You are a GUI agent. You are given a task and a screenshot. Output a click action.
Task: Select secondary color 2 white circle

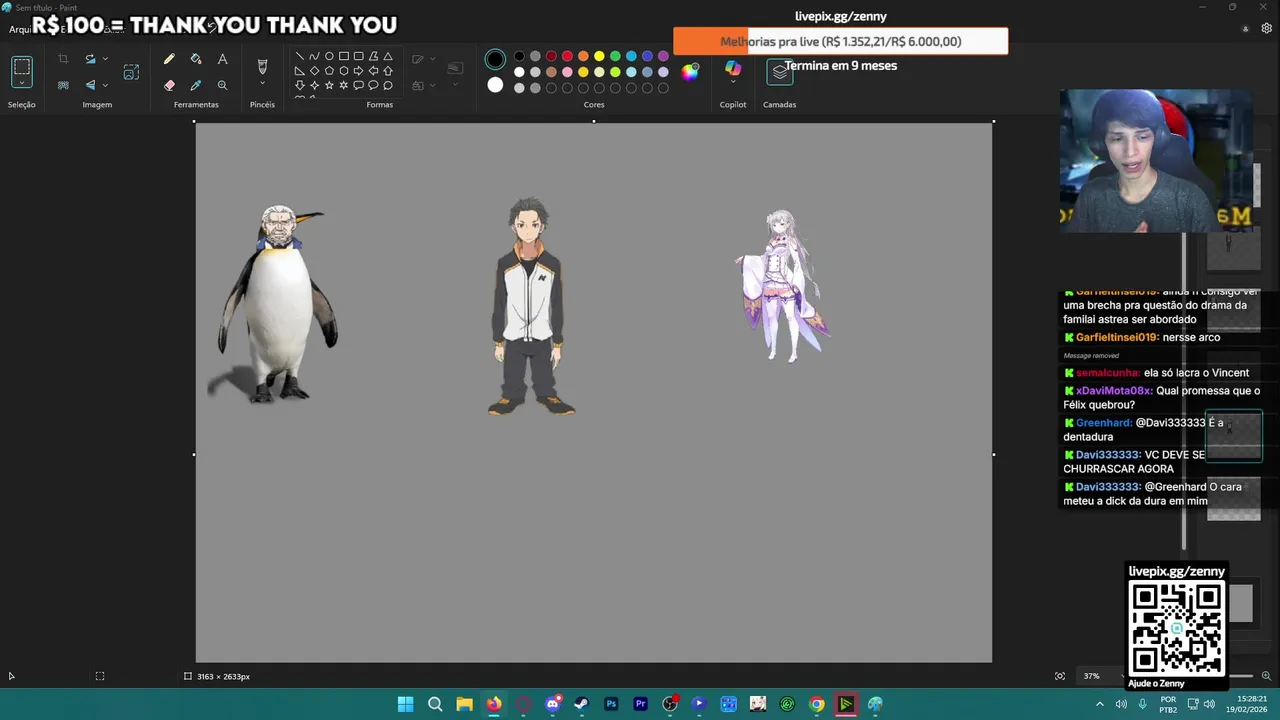coord(495,85)
